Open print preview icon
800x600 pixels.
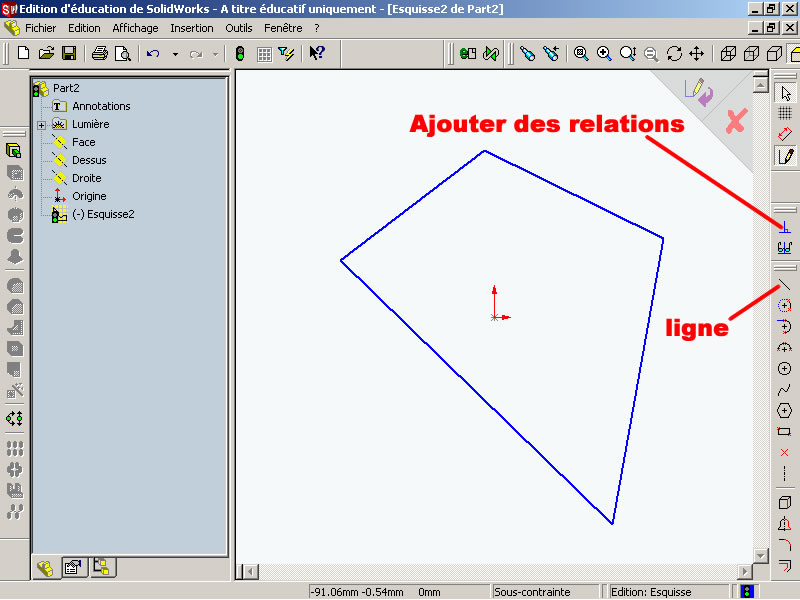[122, 53]
